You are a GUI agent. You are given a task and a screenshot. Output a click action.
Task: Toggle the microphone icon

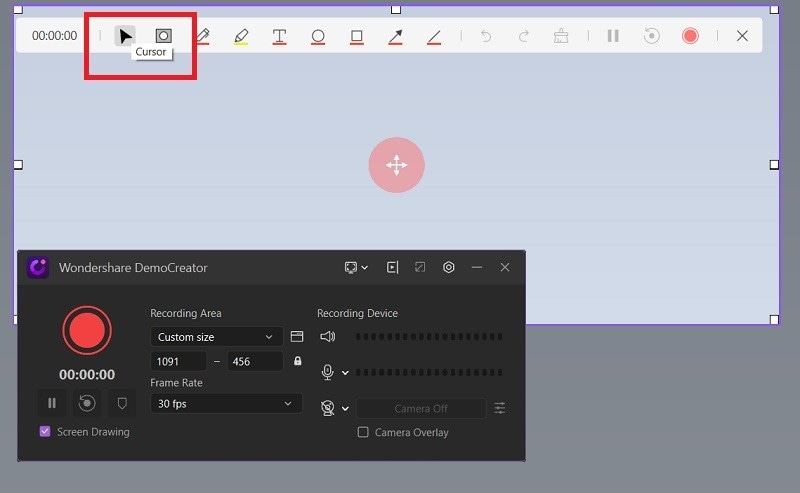pos(328,372)
